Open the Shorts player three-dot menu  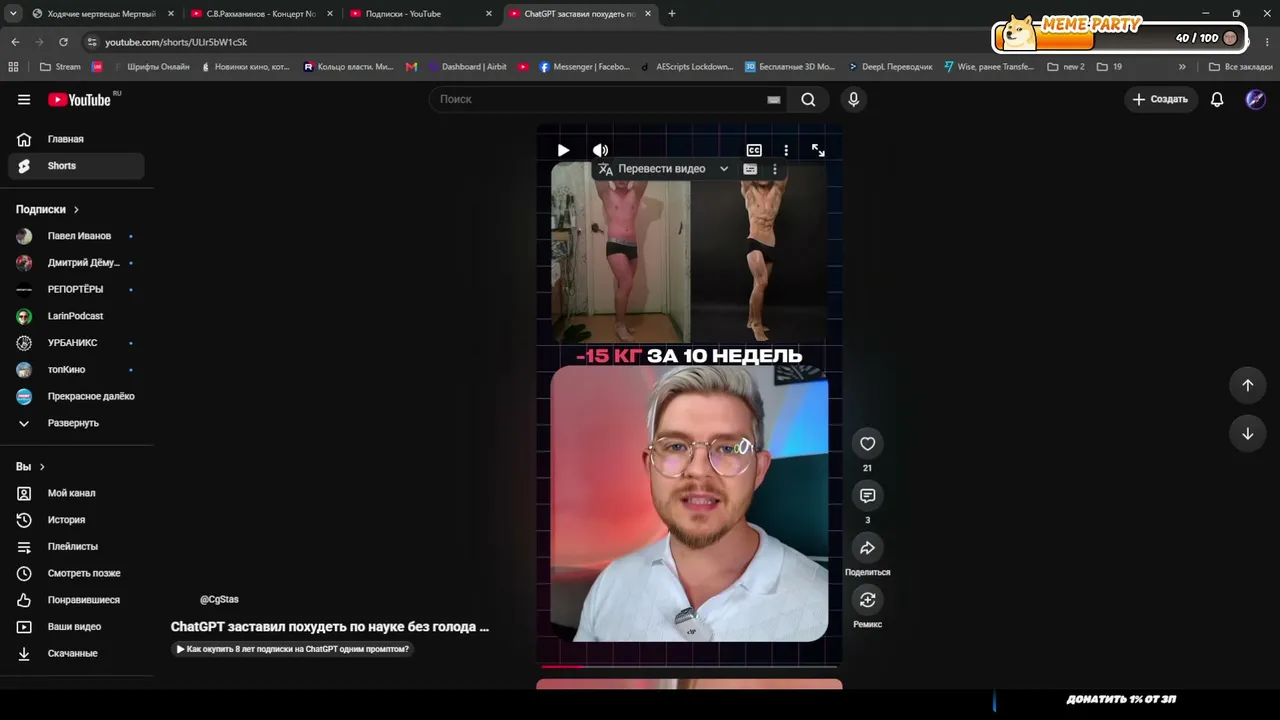pos(786,150)
